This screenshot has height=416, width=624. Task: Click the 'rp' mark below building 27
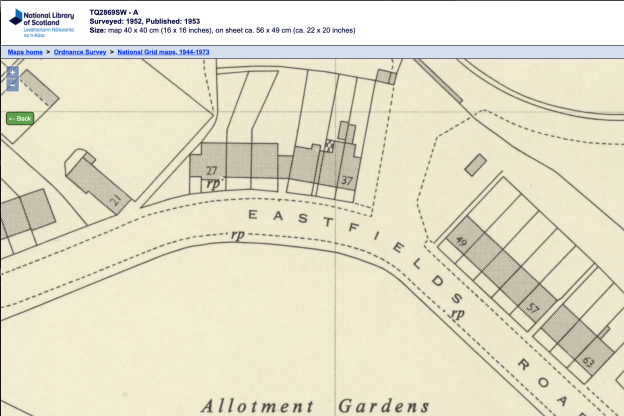point(212,184)
